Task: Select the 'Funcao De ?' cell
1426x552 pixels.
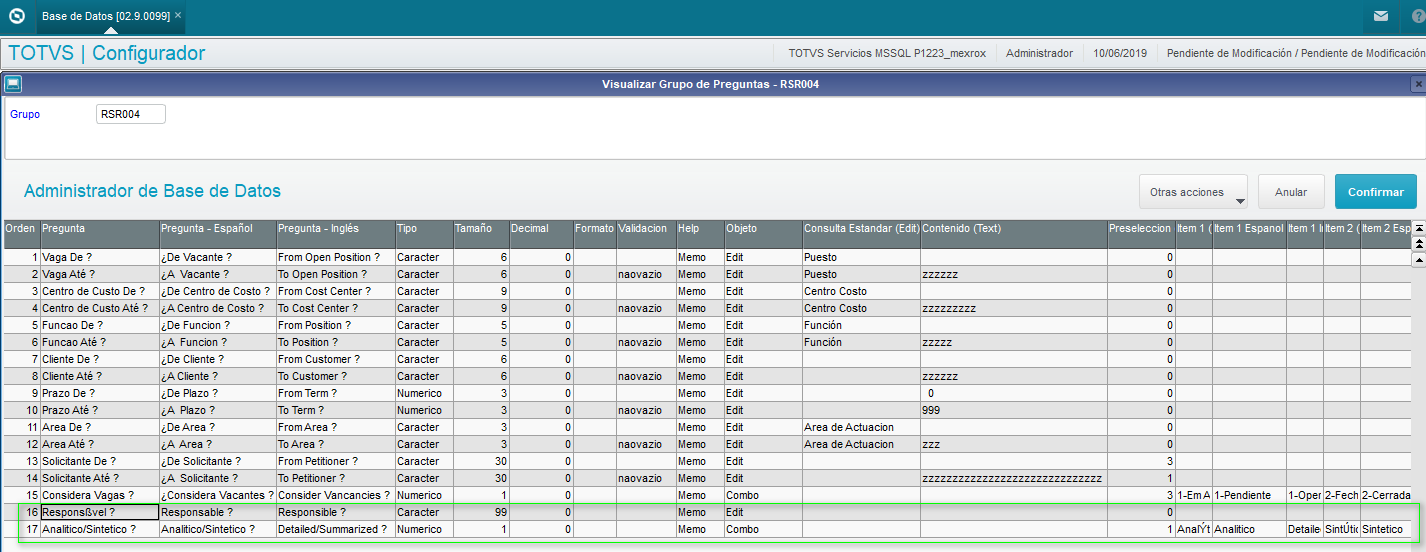Action: (x=99, y=325)
